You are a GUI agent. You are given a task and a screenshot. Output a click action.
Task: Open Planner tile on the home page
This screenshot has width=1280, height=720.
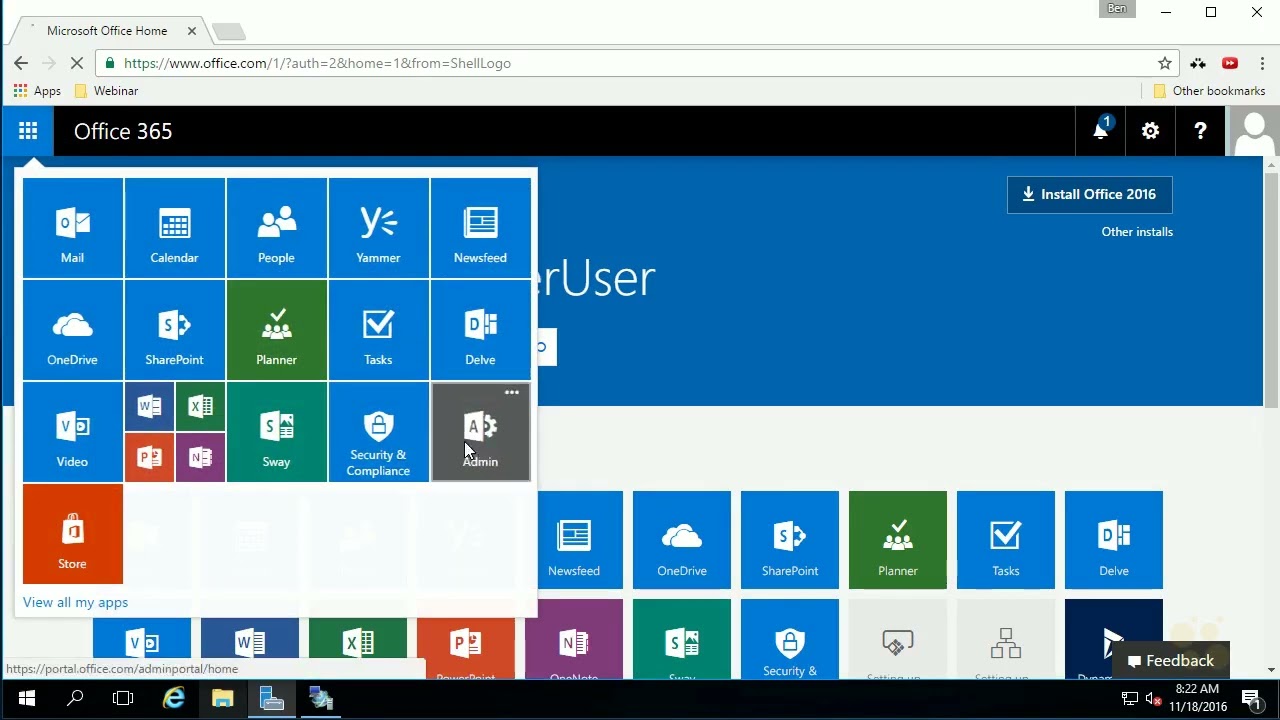tap(898, 540)
